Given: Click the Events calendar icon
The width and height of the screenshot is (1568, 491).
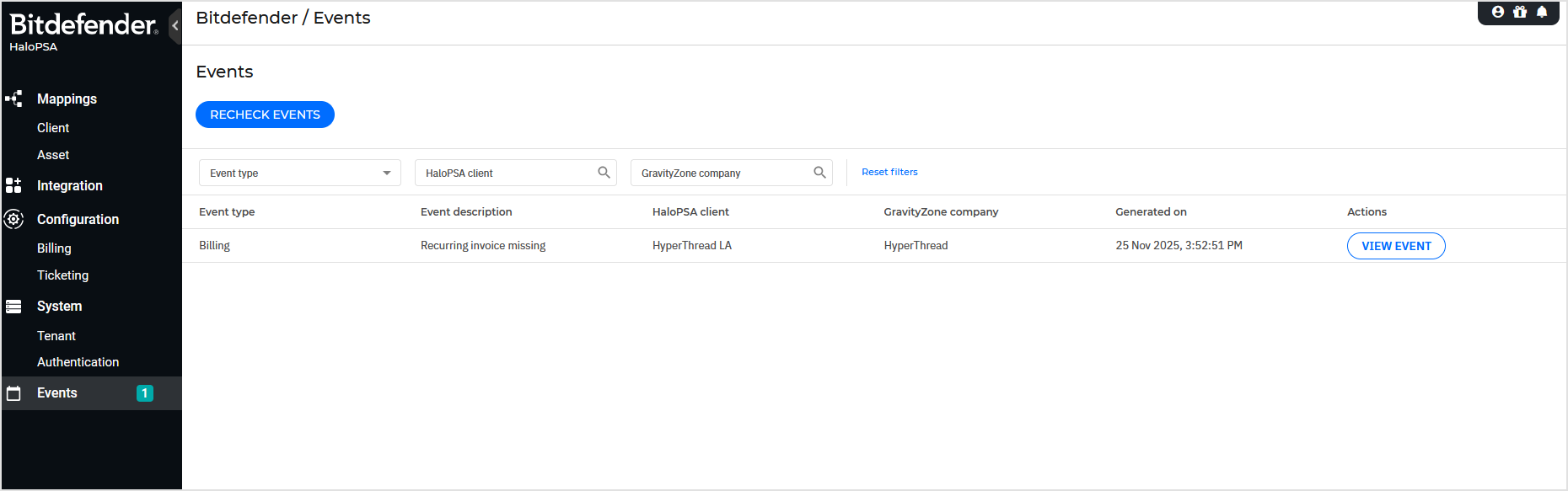Looking at the screenshot, I should (13, 393).
